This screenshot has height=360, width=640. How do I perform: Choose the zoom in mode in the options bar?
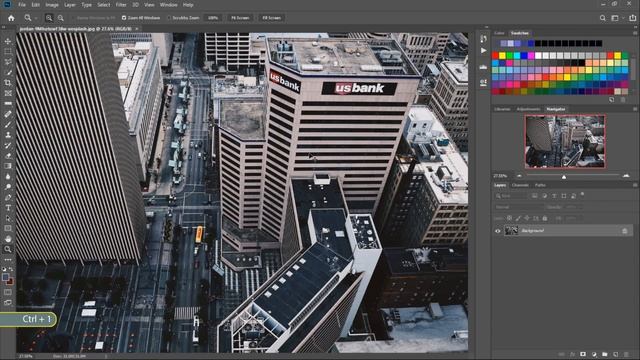[x=49, y=18]
